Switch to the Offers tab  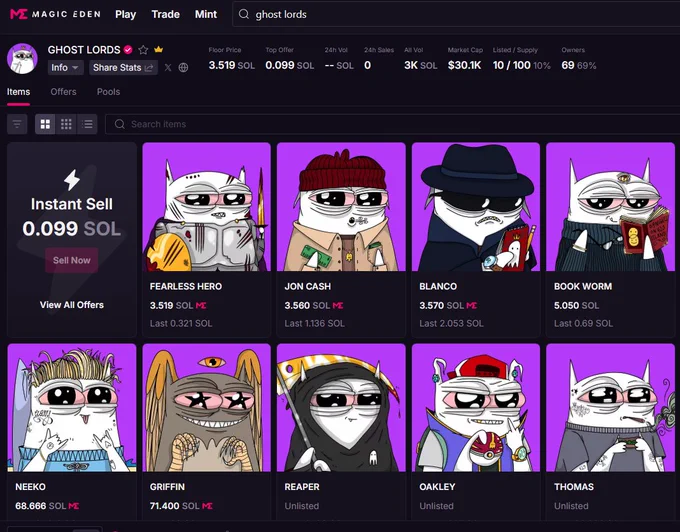click(63, 92)
